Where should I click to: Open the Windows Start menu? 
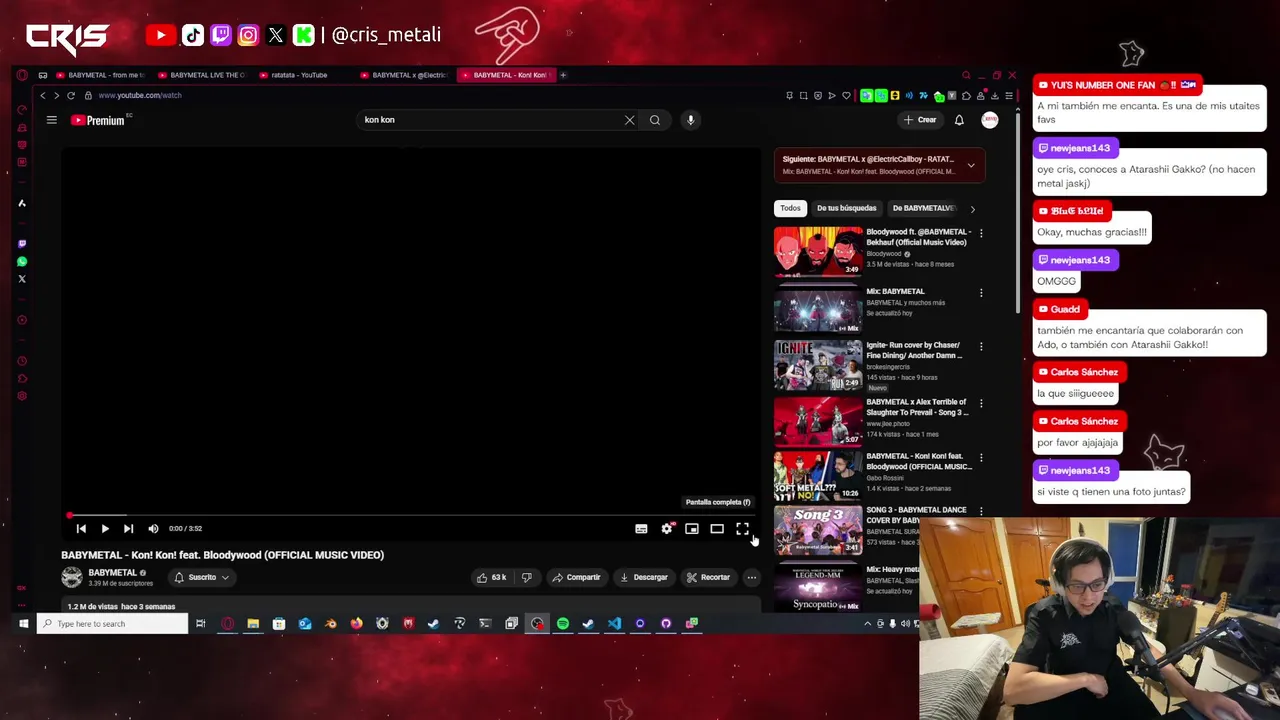tap(23, 624)
